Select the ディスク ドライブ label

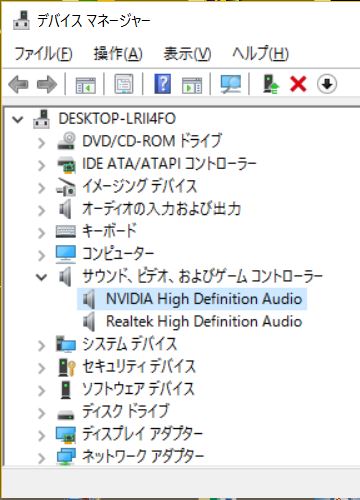pos(126,411)
